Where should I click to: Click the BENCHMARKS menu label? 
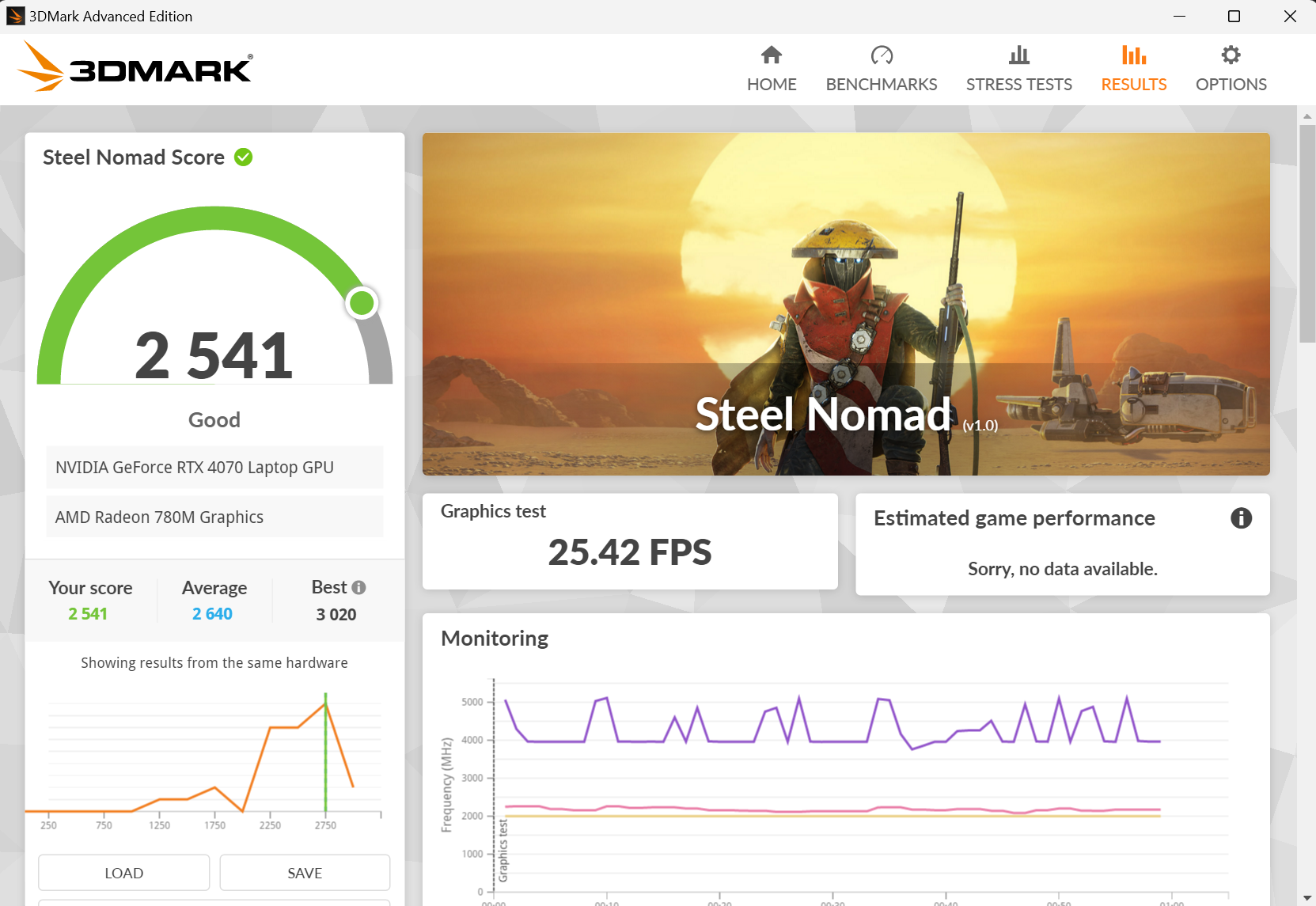[882, 85]
